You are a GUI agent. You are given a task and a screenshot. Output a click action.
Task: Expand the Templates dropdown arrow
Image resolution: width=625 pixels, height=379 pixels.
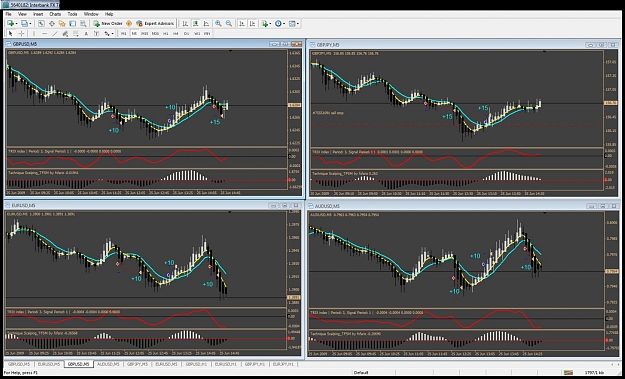coord(298,24)
